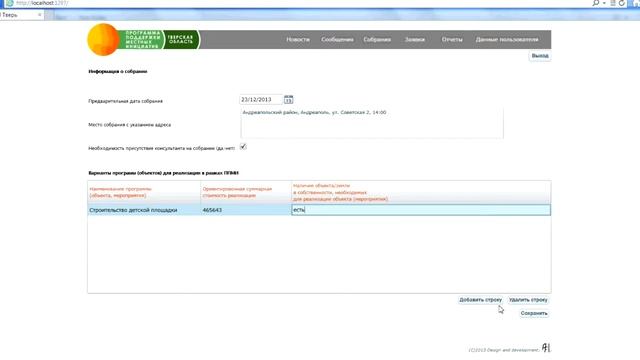The height and width of the screenshot is (360, 640).
Task: Click the cell input containing есть
Action: point(421,210)
